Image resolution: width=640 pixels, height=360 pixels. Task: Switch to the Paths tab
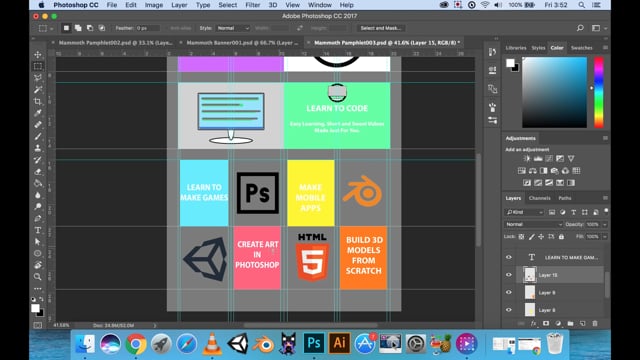point(565,198)
